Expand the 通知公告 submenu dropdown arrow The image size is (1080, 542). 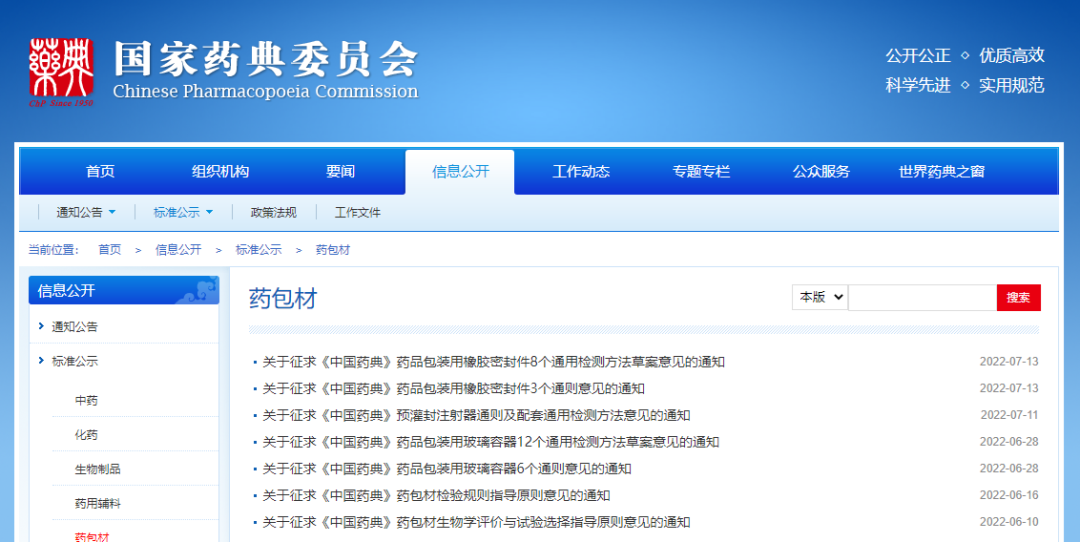112,212
